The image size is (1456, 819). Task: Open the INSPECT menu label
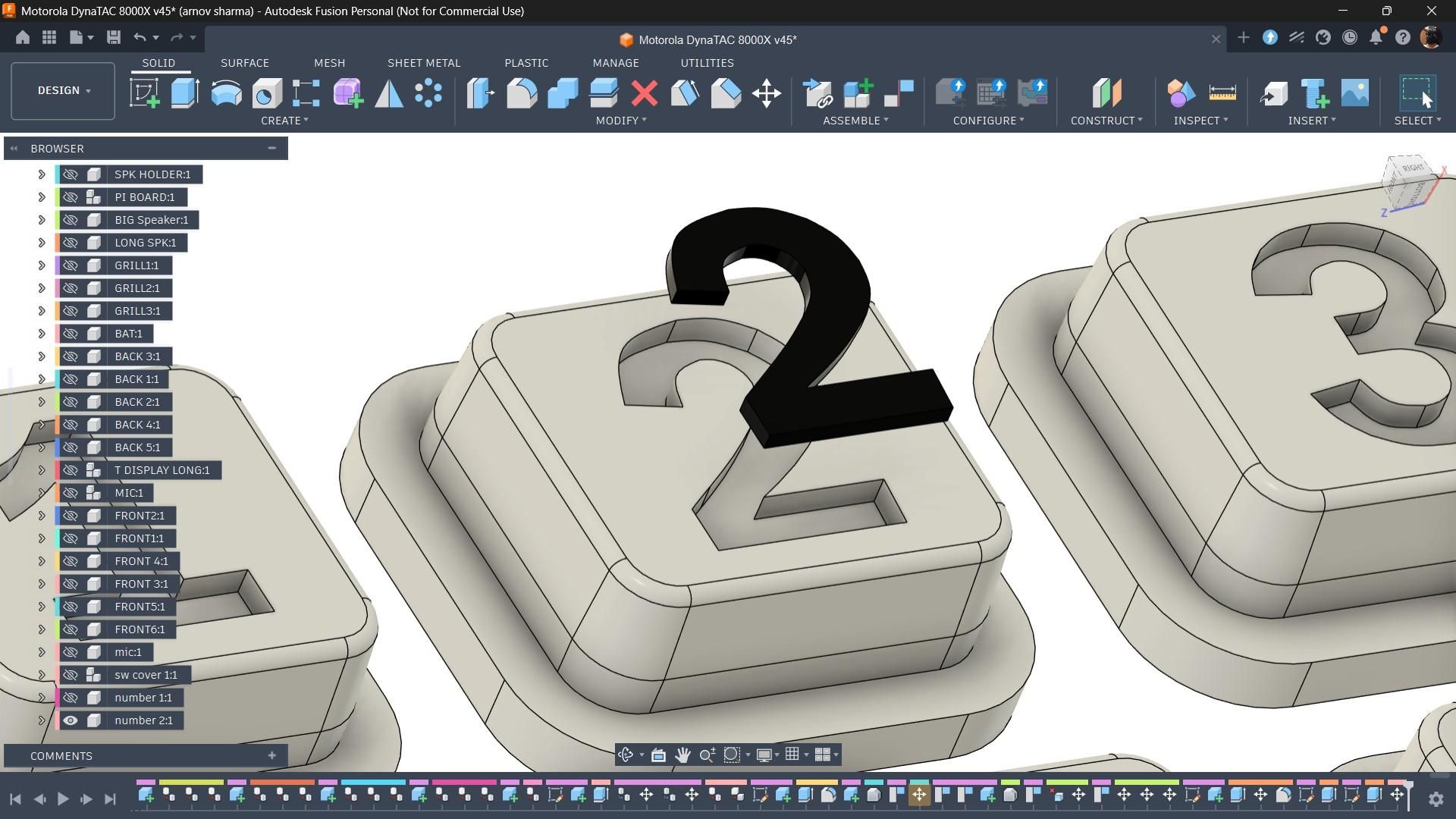tap(1201, 121)
